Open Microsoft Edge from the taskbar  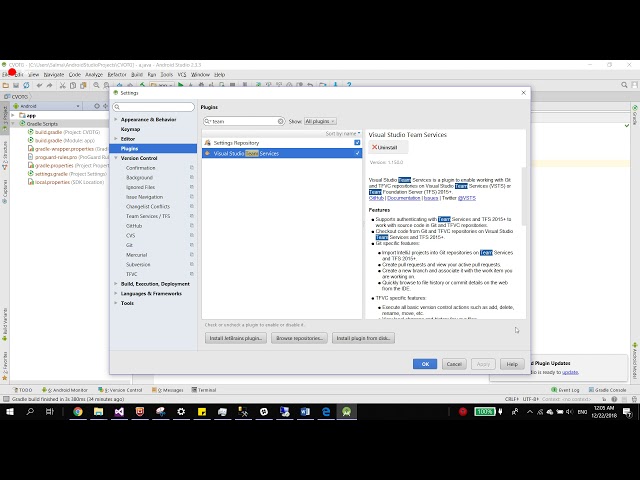326,412
